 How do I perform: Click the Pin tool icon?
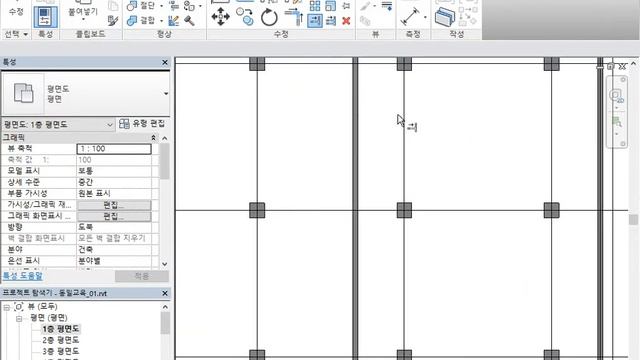click(346, 6)
